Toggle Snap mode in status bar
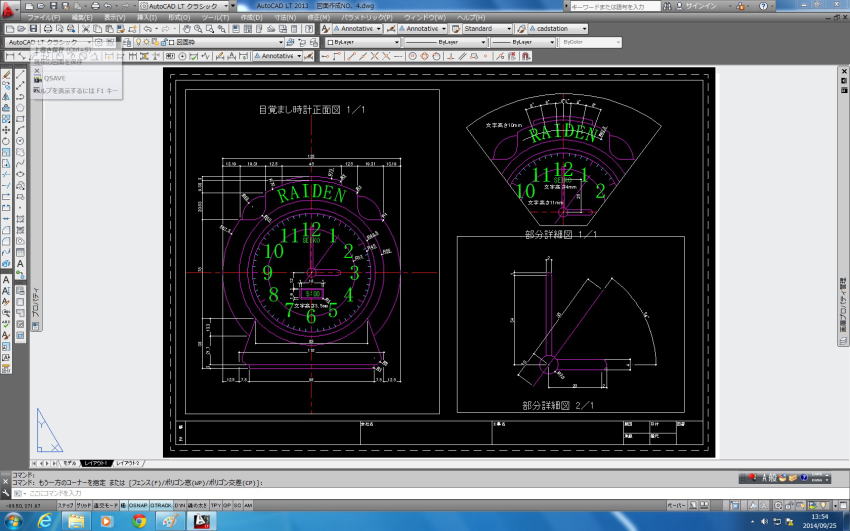 (65, 506)
